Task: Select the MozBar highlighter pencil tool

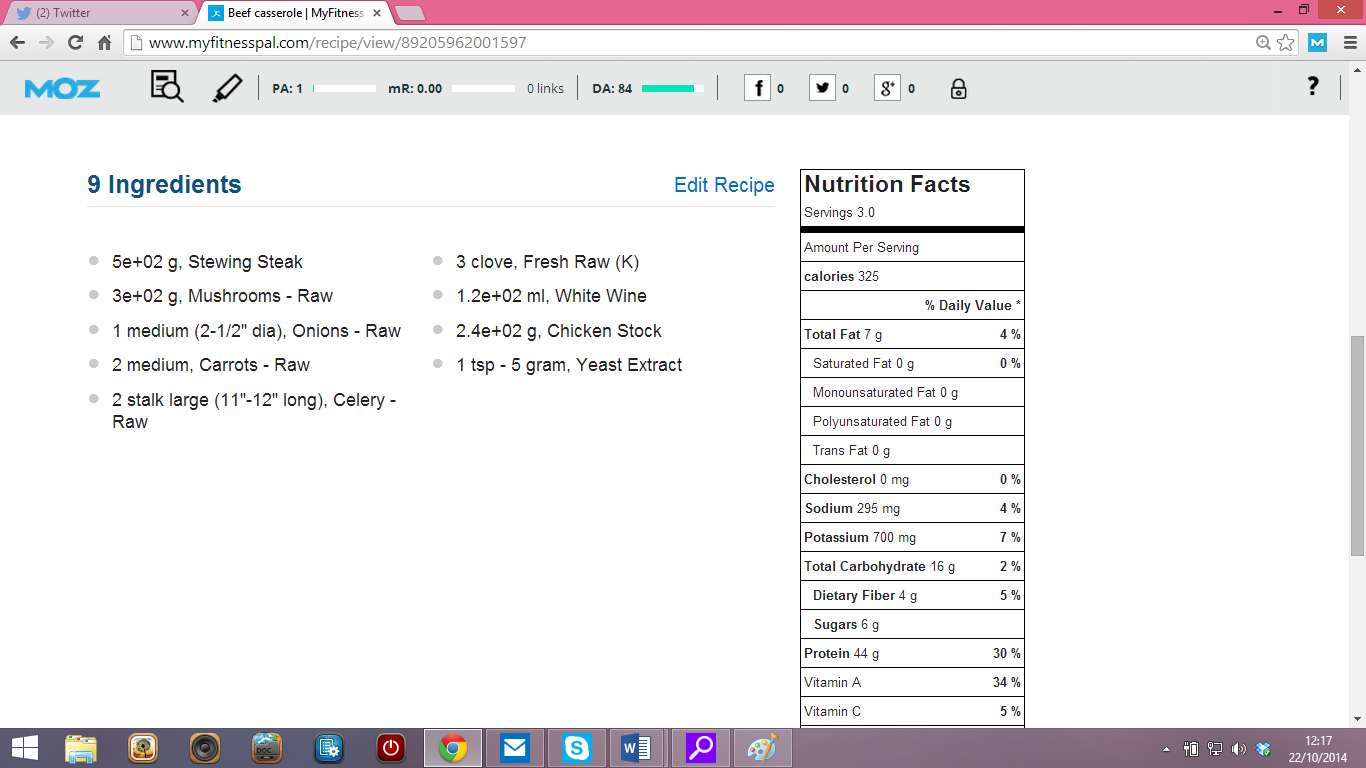Action: pyautogui.click(x=227, y=88)
